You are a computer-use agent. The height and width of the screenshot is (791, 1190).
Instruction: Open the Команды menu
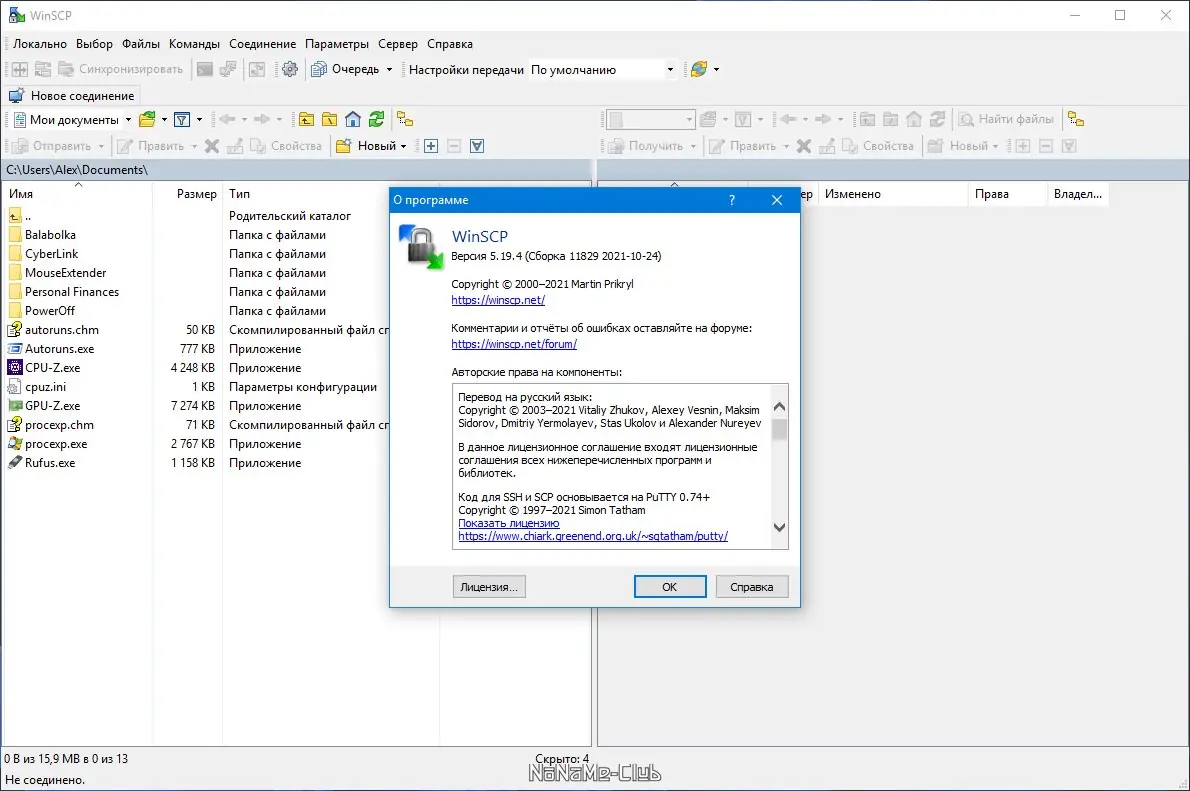pyautogui.click(x=194, y=44)
